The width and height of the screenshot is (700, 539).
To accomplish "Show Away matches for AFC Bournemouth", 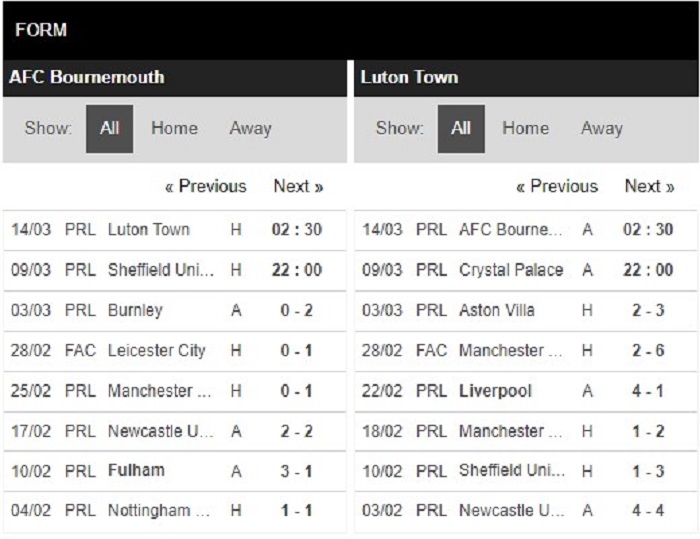I will [250, 128].
